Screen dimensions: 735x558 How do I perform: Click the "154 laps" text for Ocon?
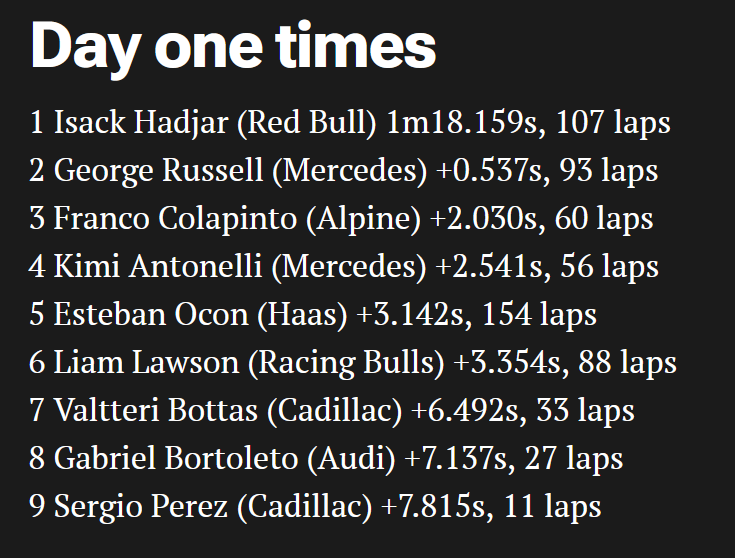coord(539,314)
